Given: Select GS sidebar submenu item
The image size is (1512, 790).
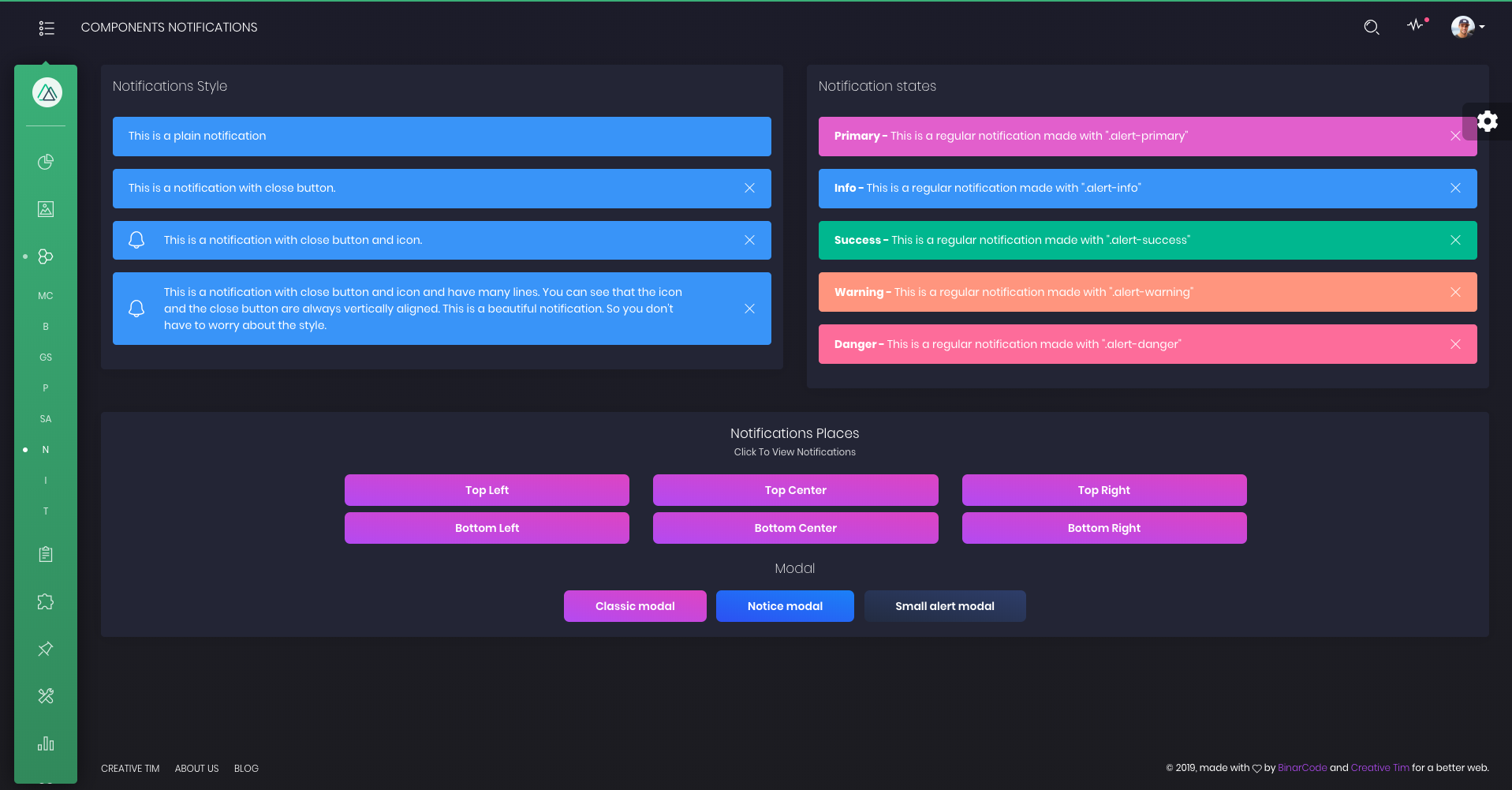Looking at the screenshot, I should click(x=46, y=358).
